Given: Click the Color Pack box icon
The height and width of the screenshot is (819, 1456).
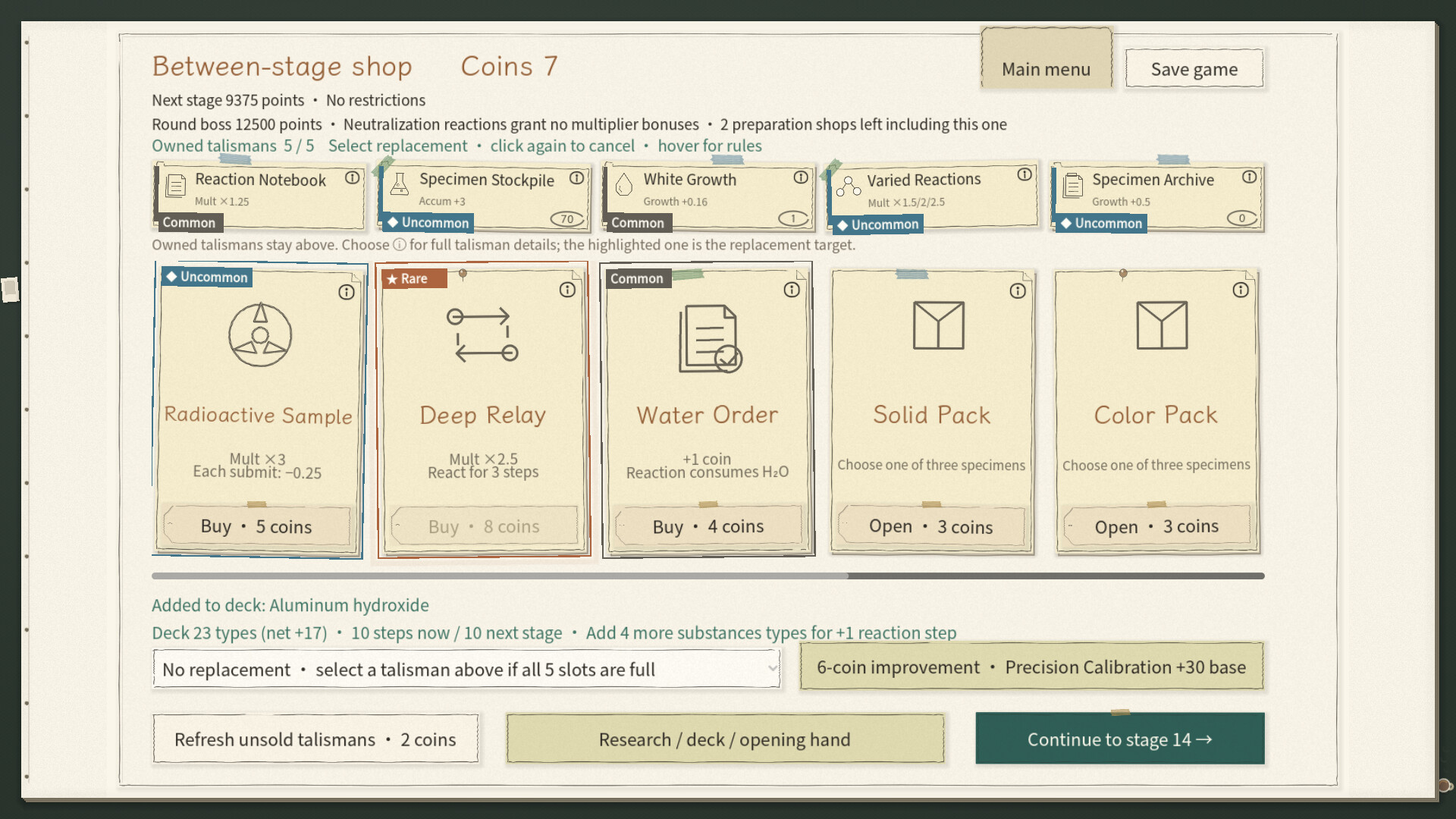Looking at the screenshot, I should [1162, 325].
